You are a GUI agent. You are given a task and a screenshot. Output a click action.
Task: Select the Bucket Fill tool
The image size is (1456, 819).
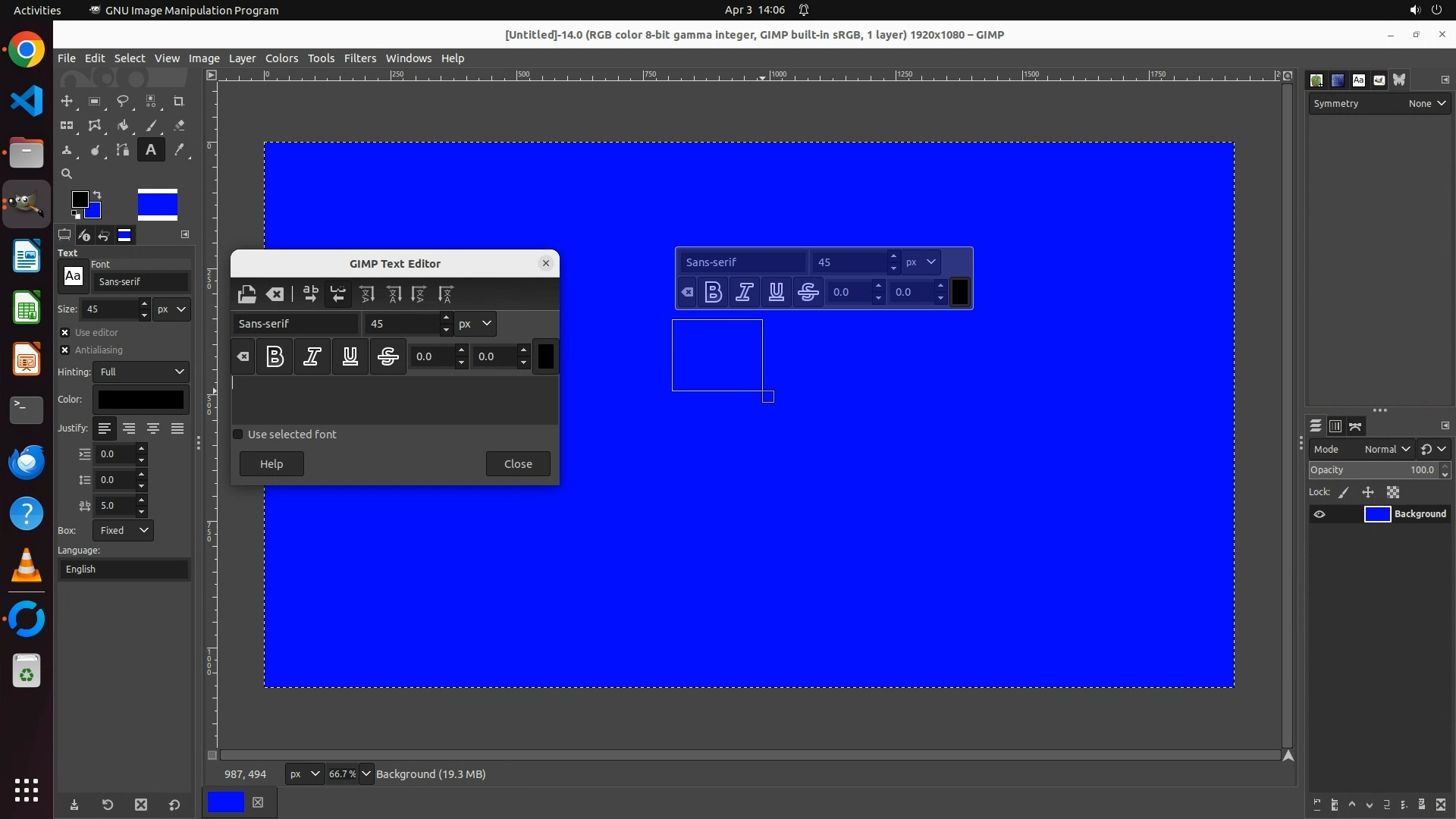[123, 126]
